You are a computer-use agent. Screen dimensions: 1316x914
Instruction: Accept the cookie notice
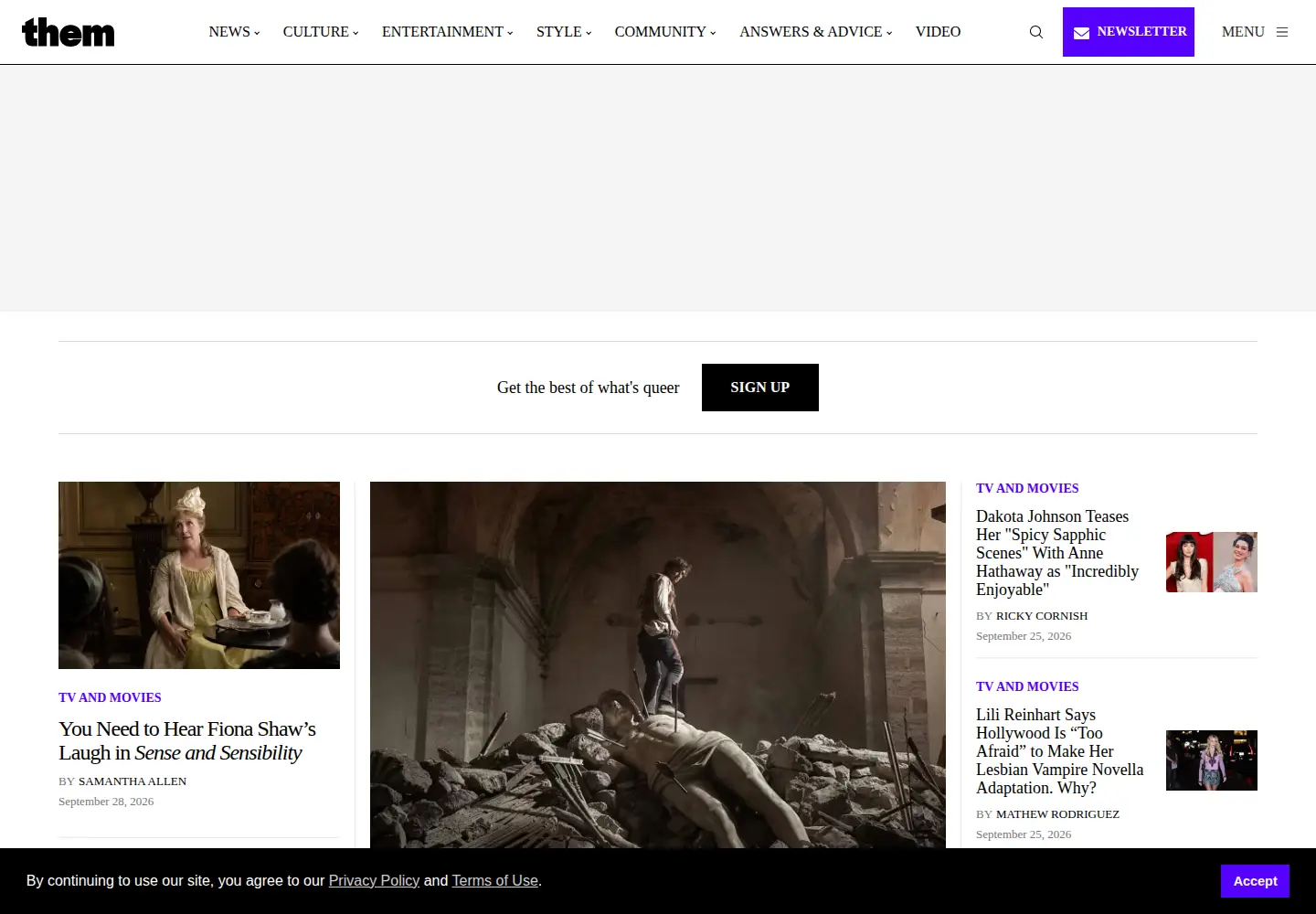tap(1255, 881)
